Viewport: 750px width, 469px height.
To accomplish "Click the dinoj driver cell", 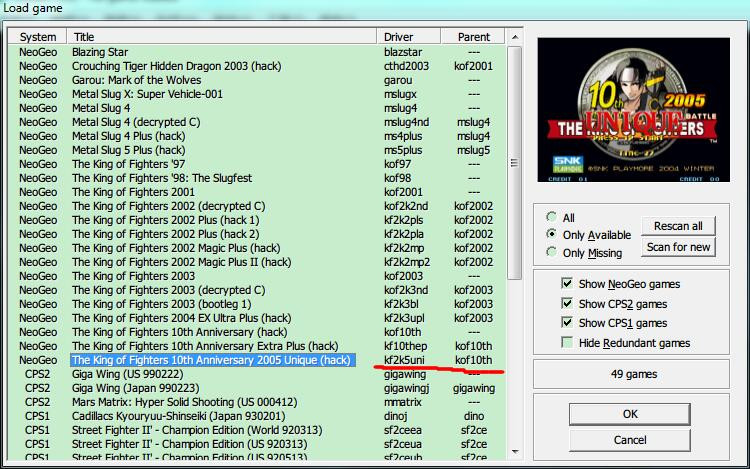I will [x=396, y=416].
